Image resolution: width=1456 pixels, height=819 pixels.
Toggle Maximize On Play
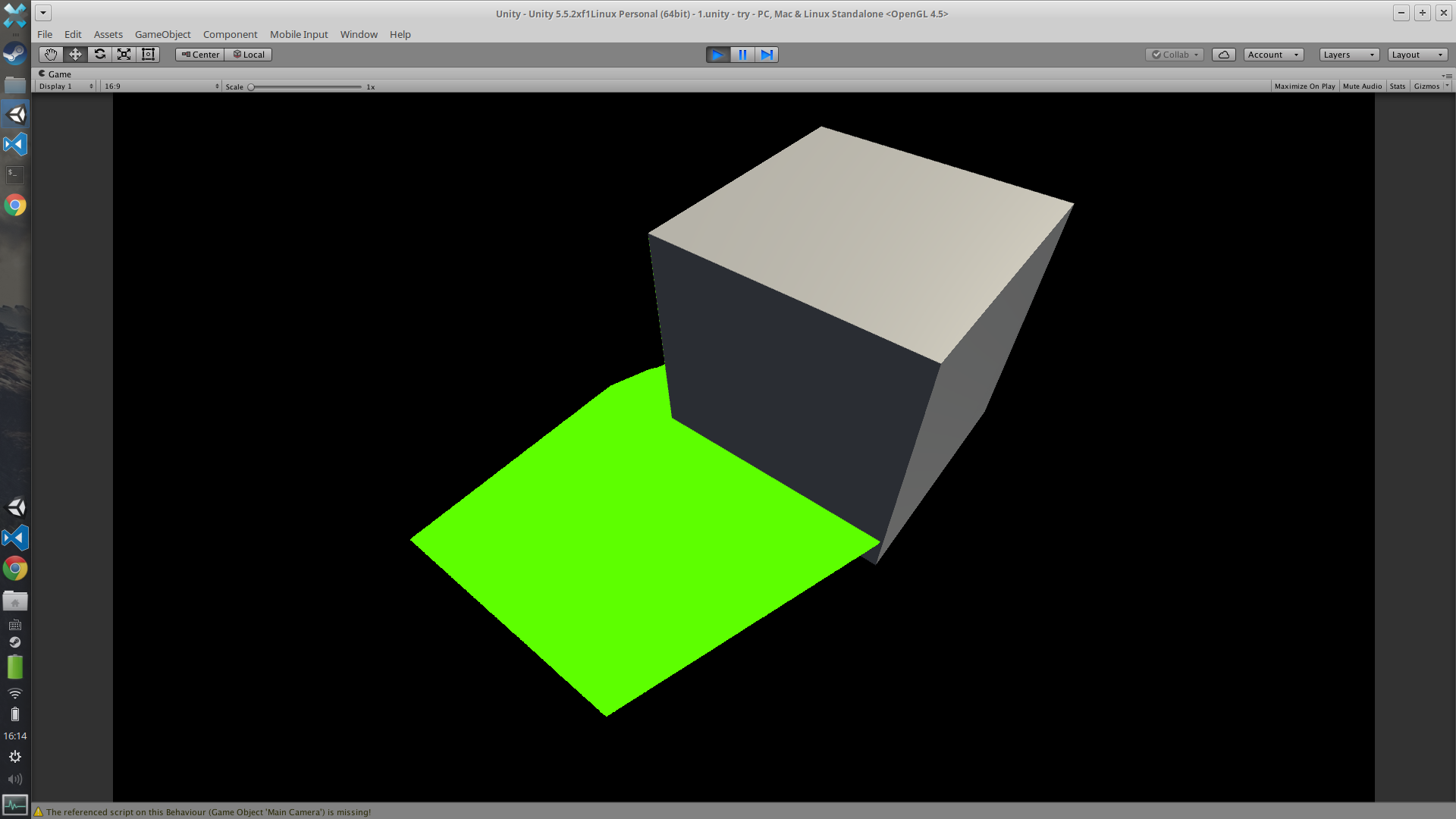pos(1304,86)
